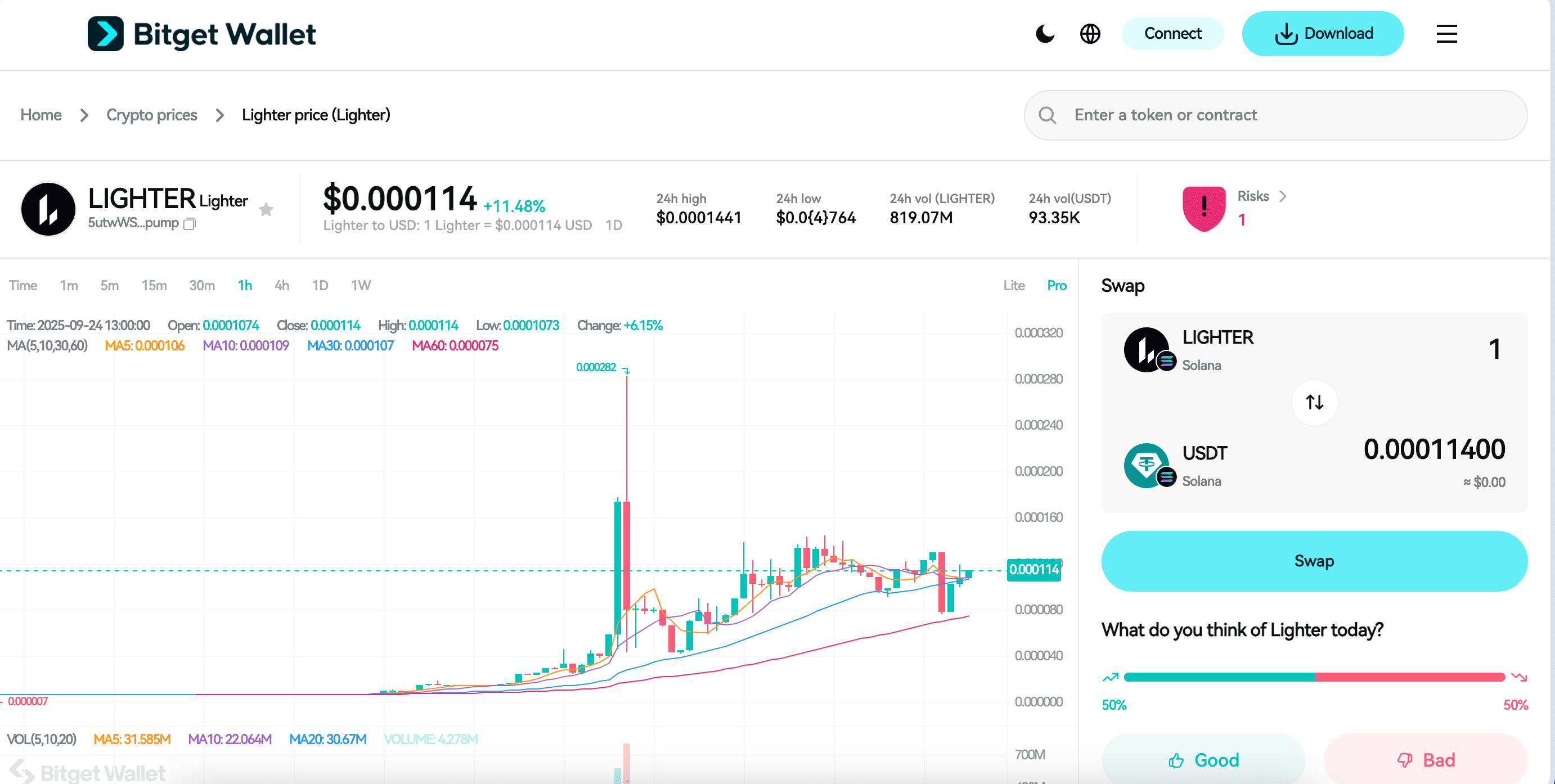Open the 1D price change dropdown
1555x784 pixels.
click(x=614, y=225)
